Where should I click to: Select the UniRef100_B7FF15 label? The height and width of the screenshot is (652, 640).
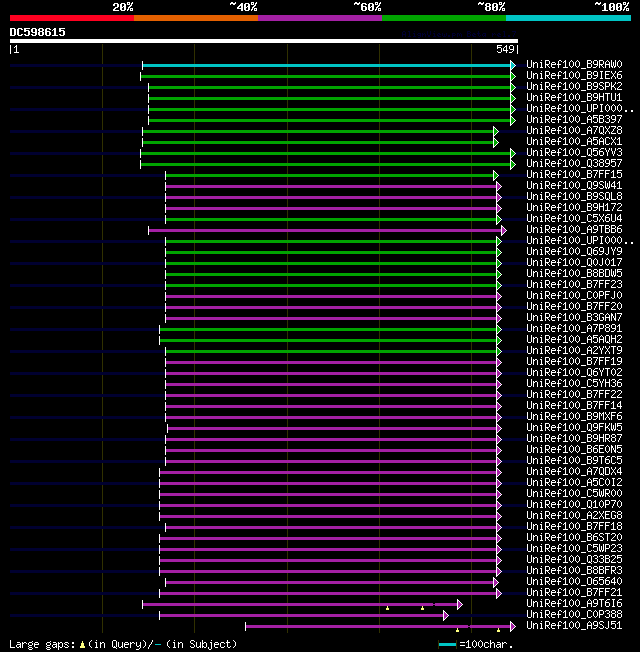pyautogui.click(x=574, y=174)
